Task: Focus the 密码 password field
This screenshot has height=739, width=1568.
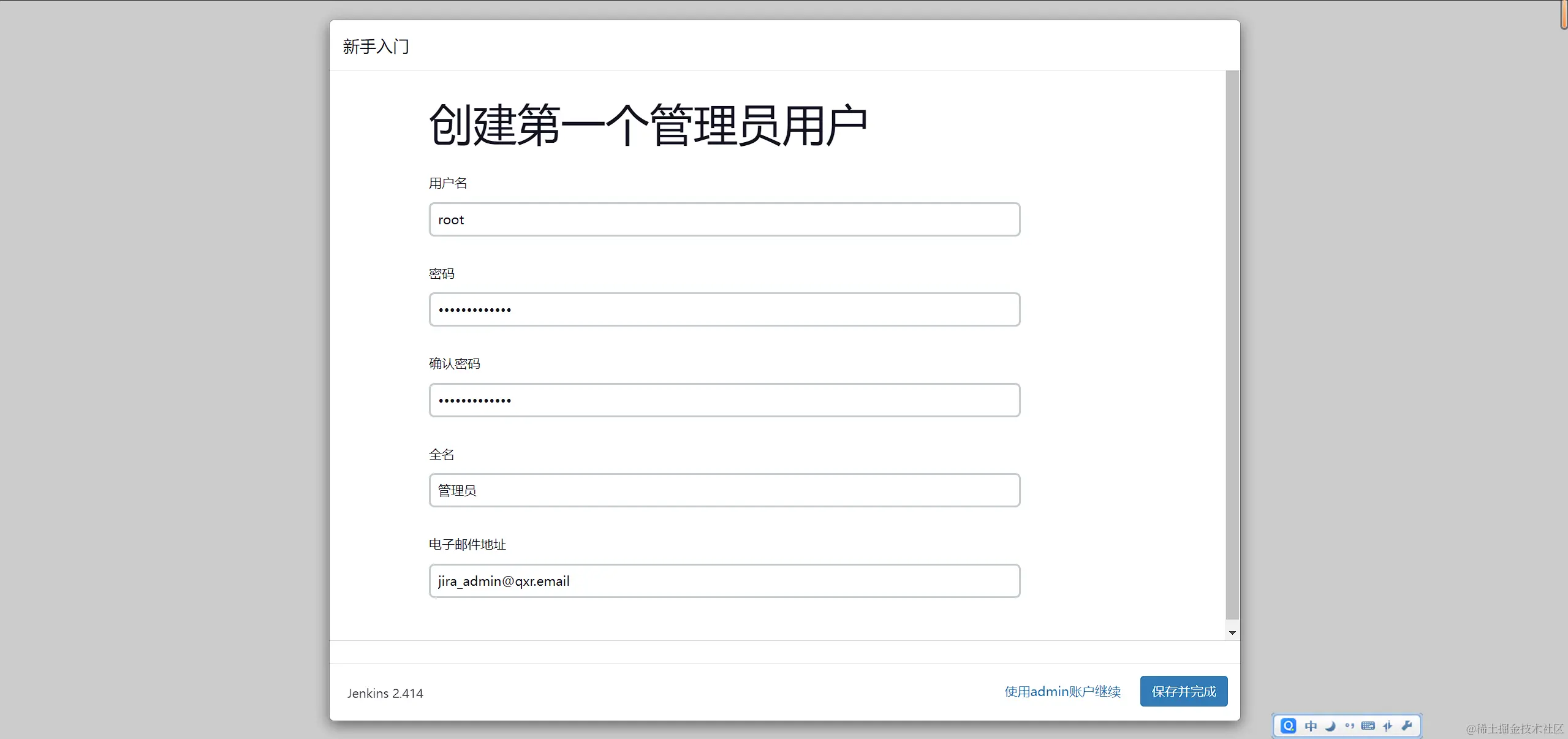Action: [x=724, y=309]
